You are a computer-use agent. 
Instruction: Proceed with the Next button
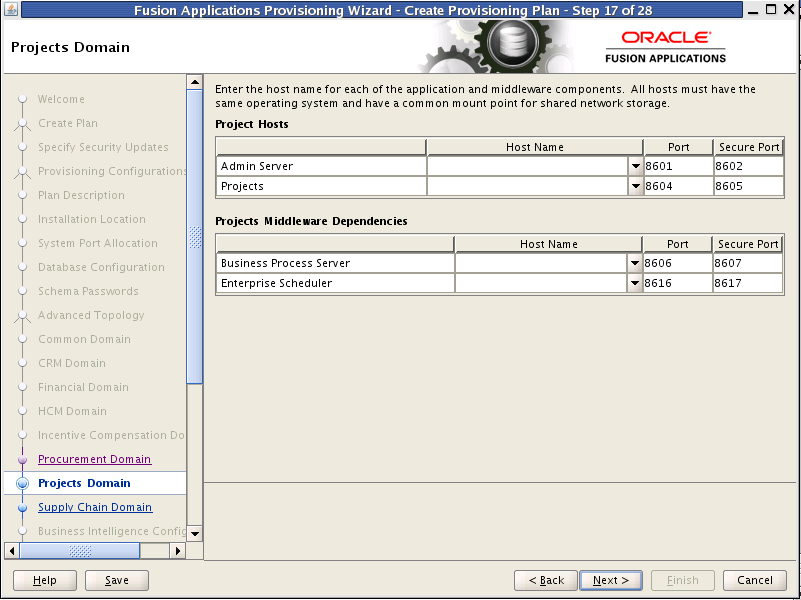pos(611,580)
